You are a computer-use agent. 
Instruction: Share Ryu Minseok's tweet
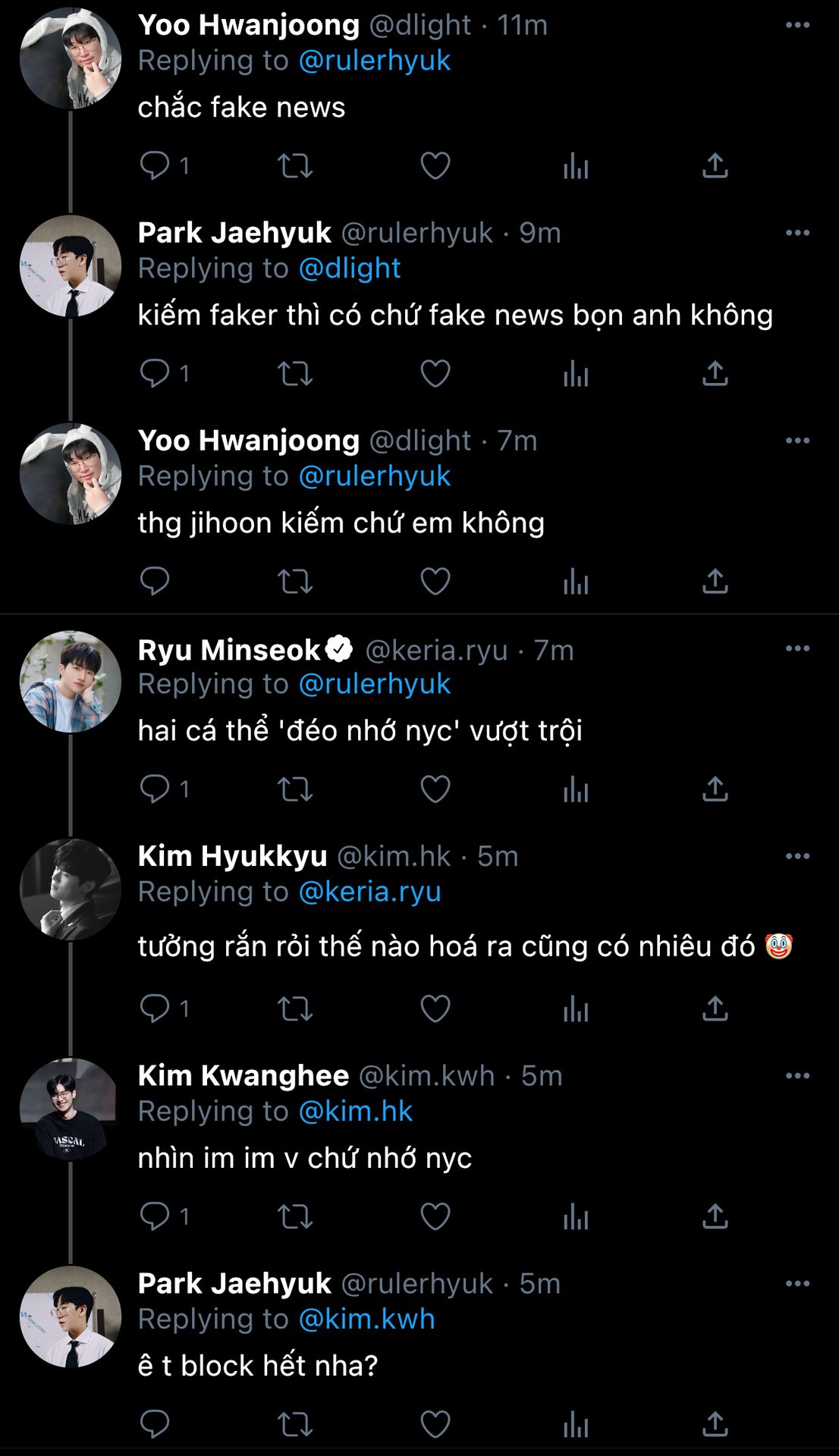pos(715,789)
